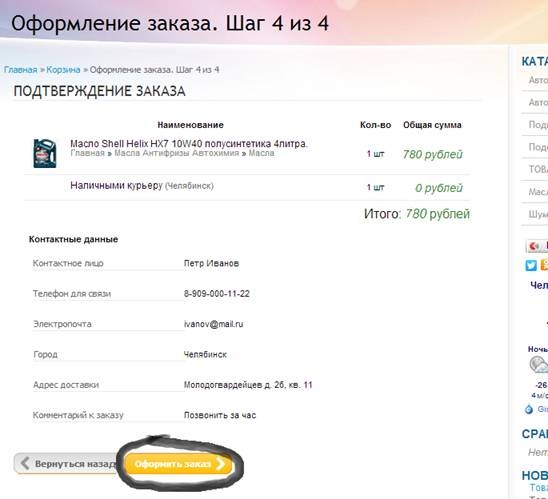Image resolution: width=548 pixels, height=499 pixels.
Task: Click the Электропочта label
Action: point(62,324)
